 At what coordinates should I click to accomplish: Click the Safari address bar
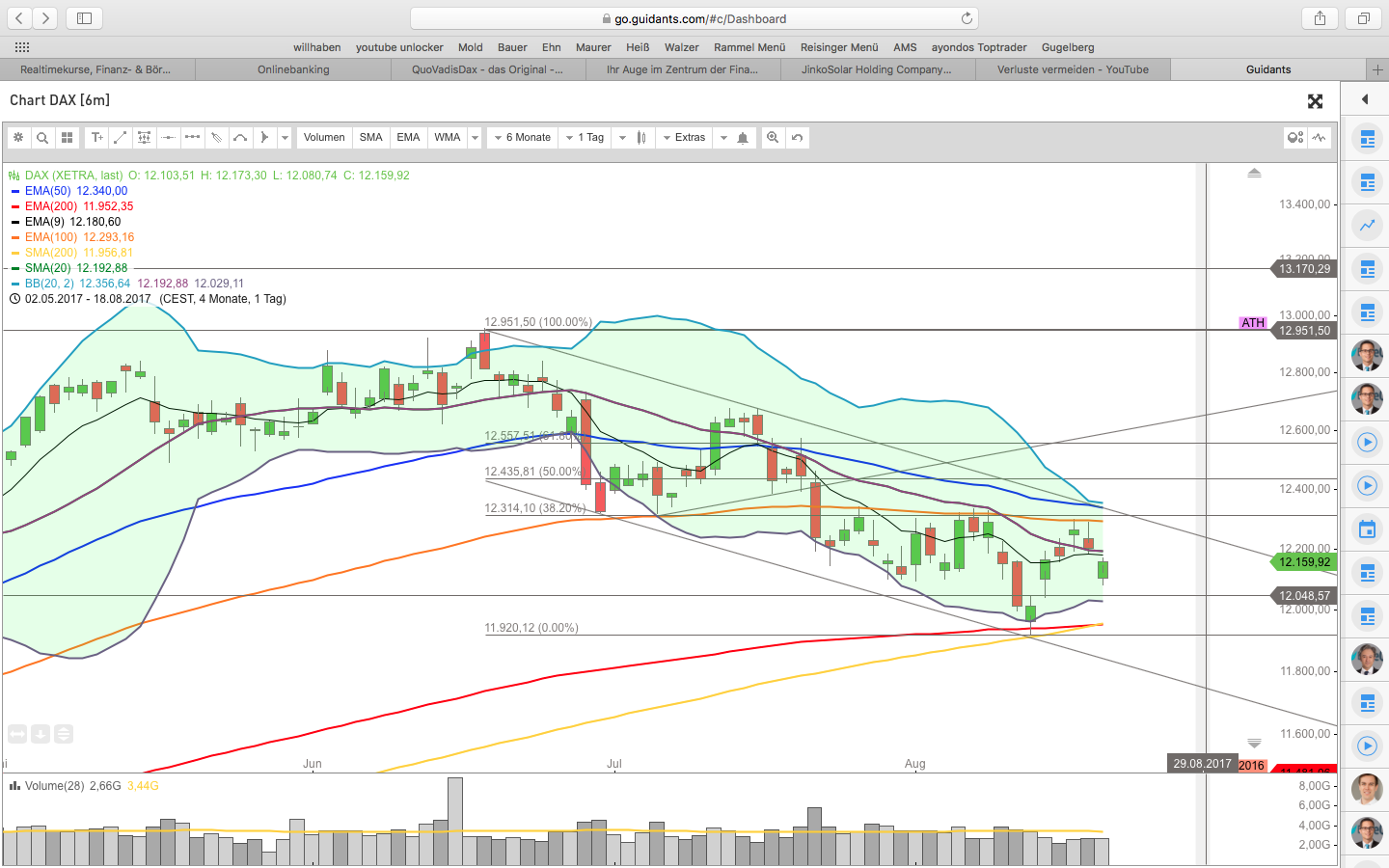click(x=694, y=18)
